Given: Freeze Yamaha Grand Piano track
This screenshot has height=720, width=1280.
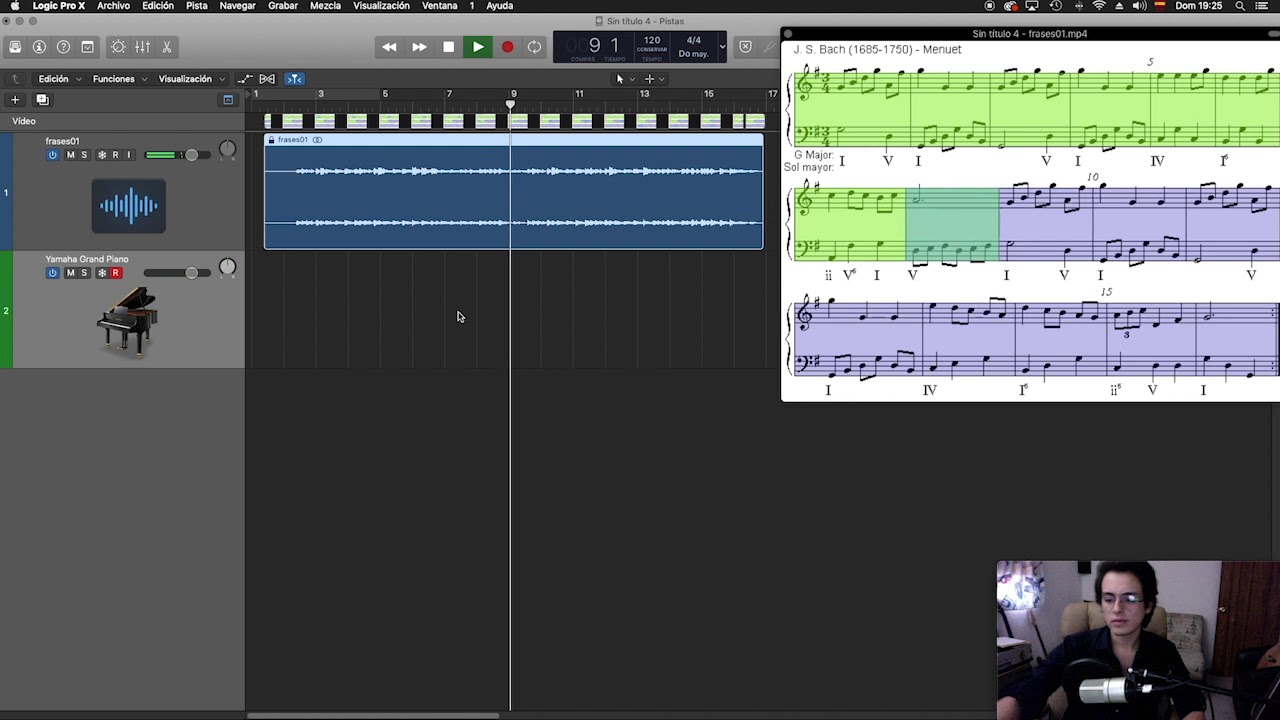Looking at the screenshot, I should click(x=101, y=273).
